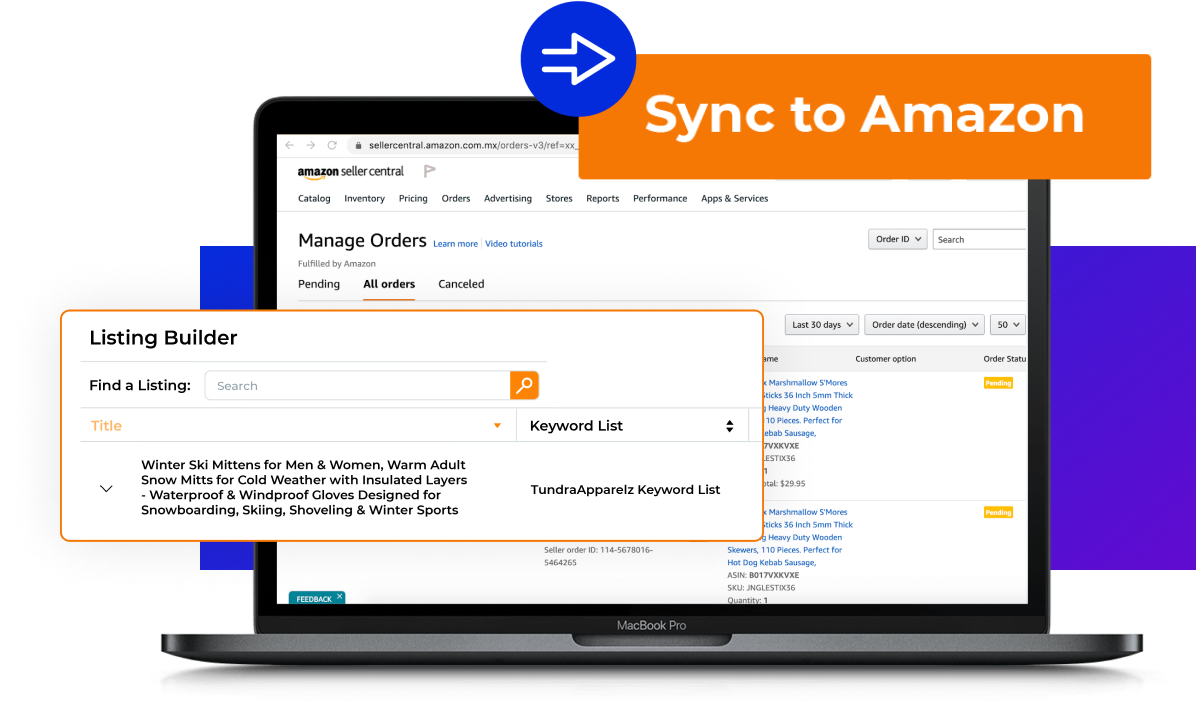Click the Video tutorials link
The image size is (1196, 706).
tap(514, 244)
